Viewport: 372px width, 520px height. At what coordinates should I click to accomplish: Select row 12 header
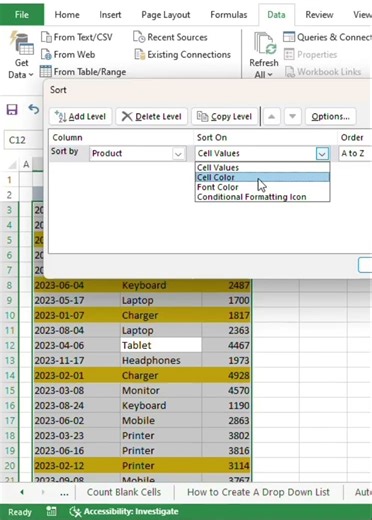(x=10, y=345)
